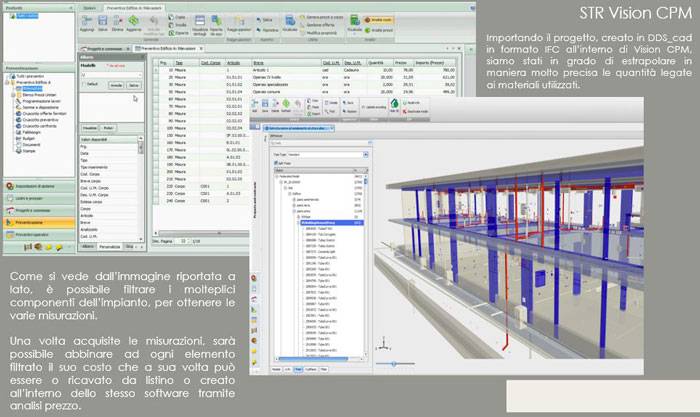Select the Albero tab at the panel bottom
700x417 pixels.
pos(88,246)
